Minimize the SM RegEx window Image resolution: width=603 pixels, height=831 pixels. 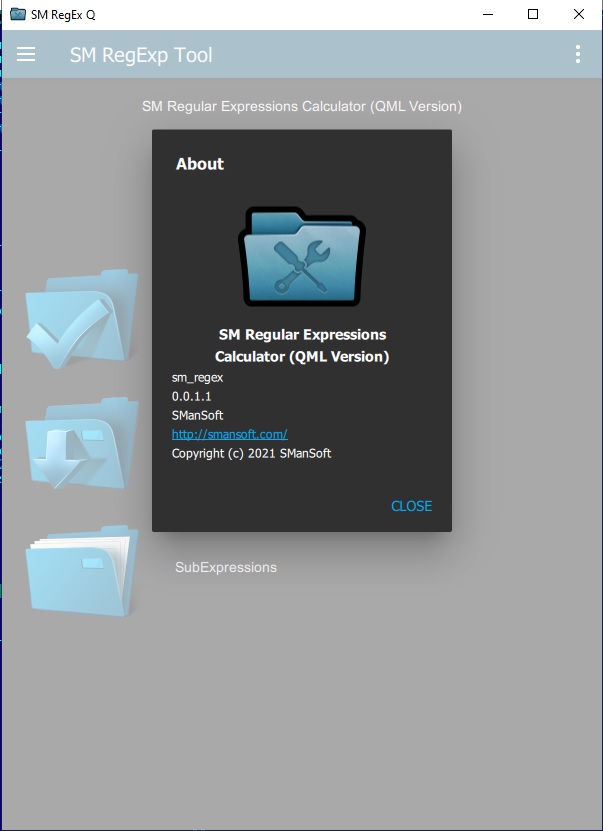pyautogui.click(x=488, y=14)
